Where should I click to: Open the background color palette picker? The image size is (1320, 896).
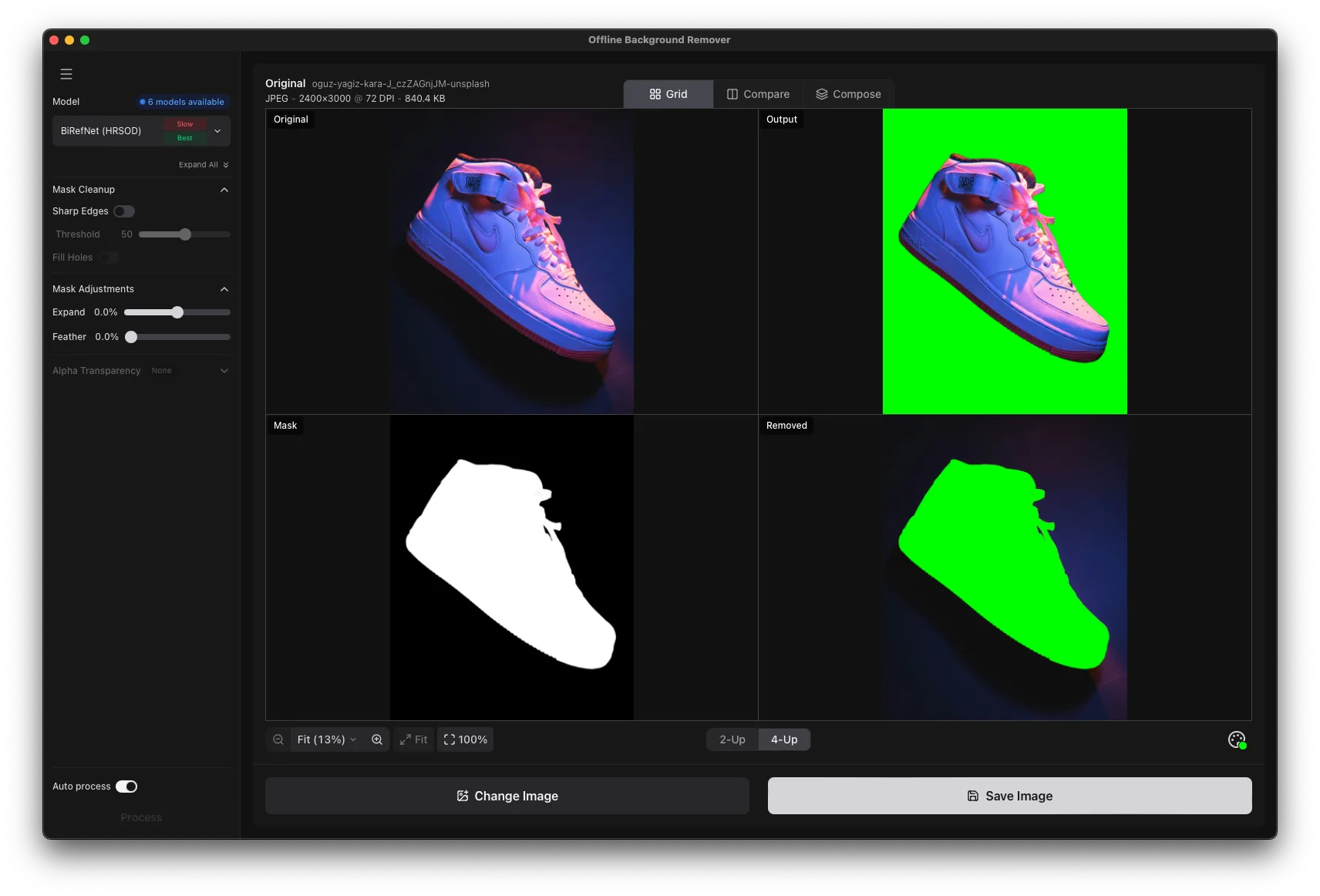pyautogui.click(x=1235, y=739)
